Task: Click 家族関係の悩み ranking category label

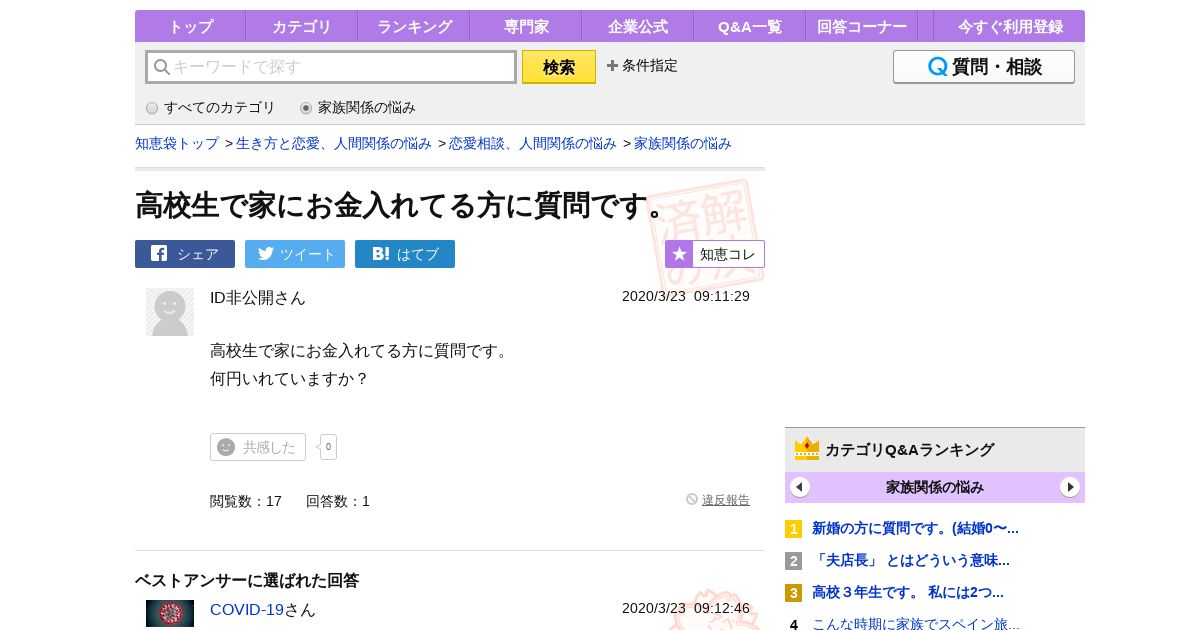Action: coord(935,487)
